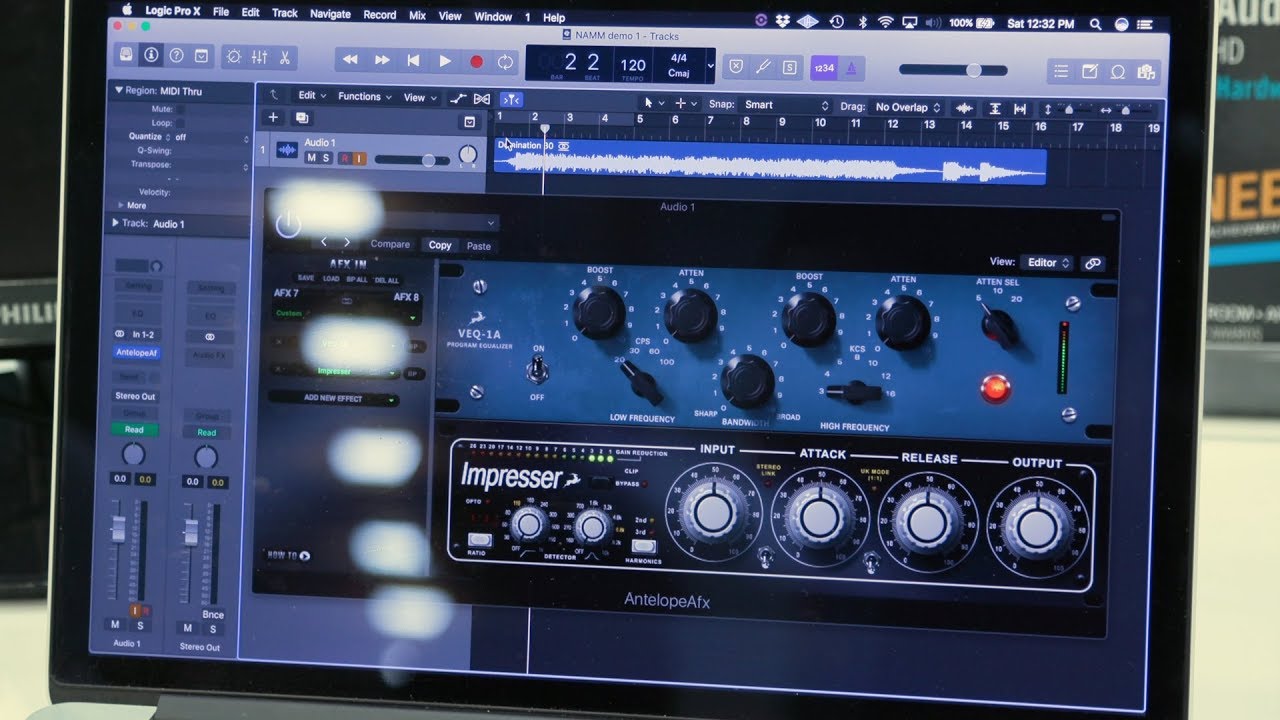The width and height of the screenshot is (1280, 720).
Task: Click ADD NEW EFFECT button
Action: tap(333, 399)
